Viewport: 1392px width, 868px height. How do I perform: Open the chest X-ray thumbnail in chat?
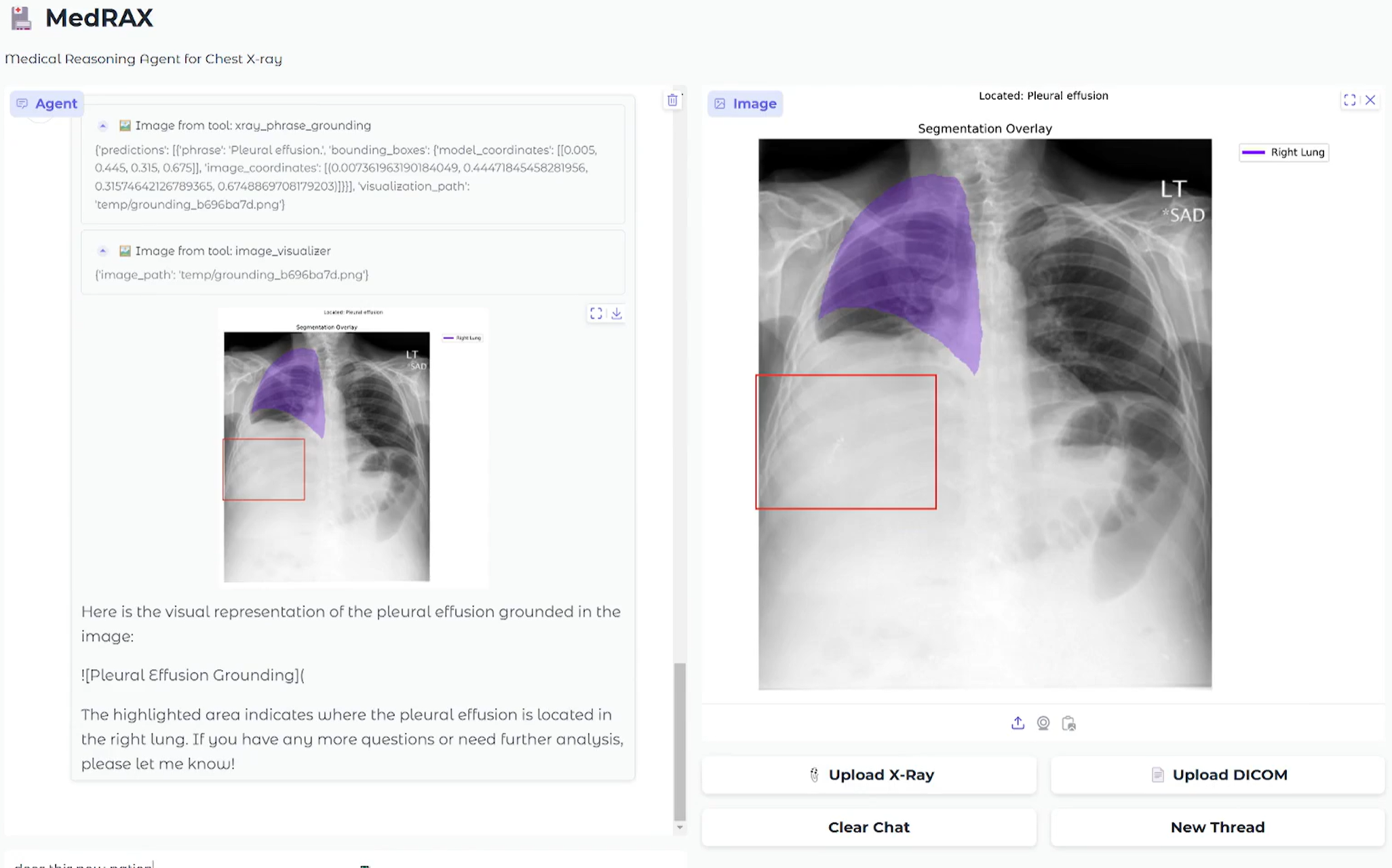(326, 456)
